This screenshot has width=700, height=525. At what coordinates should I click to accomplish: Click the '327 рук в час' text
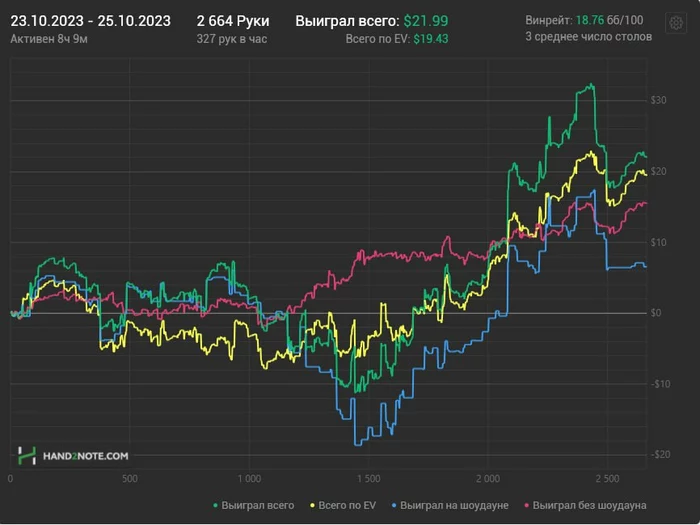232,39
